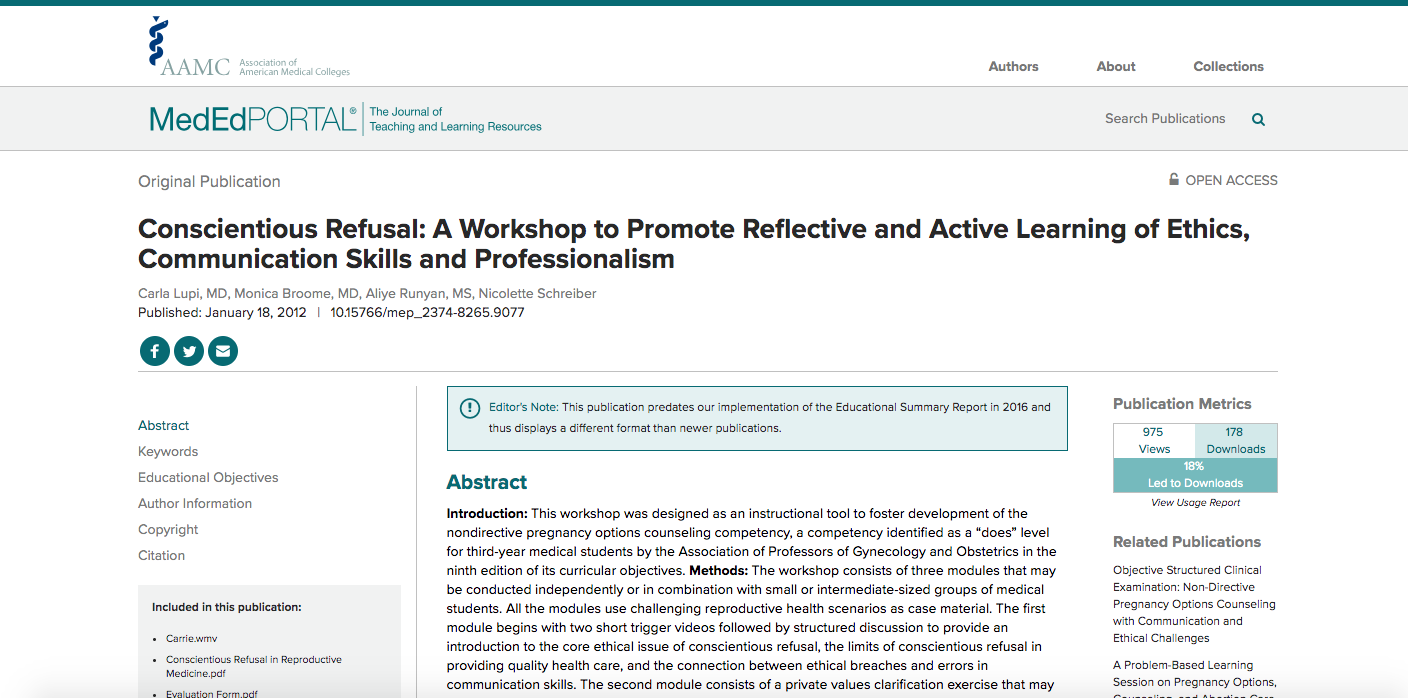Select the Carrie.wmv file entry
Viewport: 1408px width, 698px height.
[191, 638]
